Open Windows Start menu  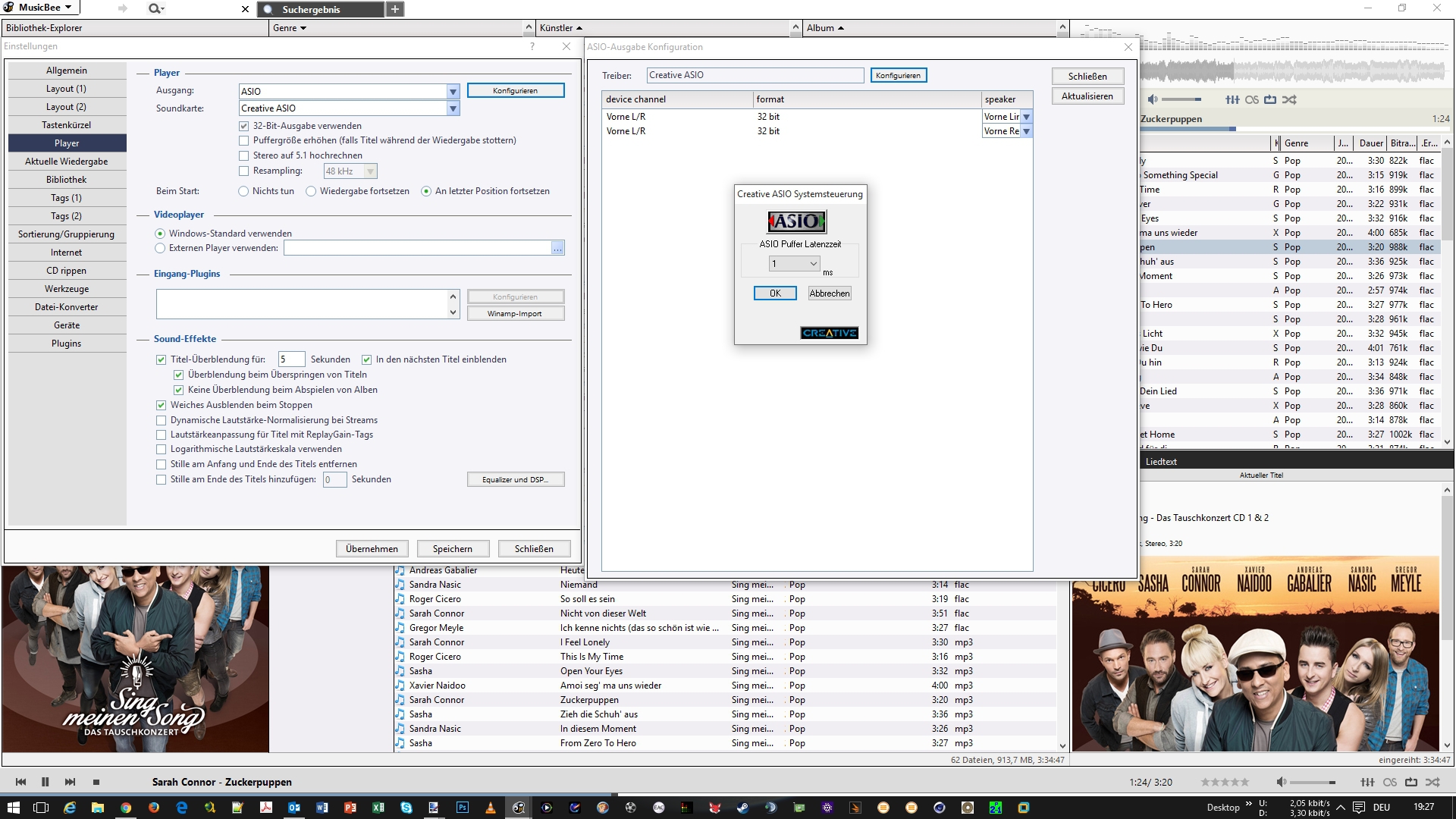[13, 808]
